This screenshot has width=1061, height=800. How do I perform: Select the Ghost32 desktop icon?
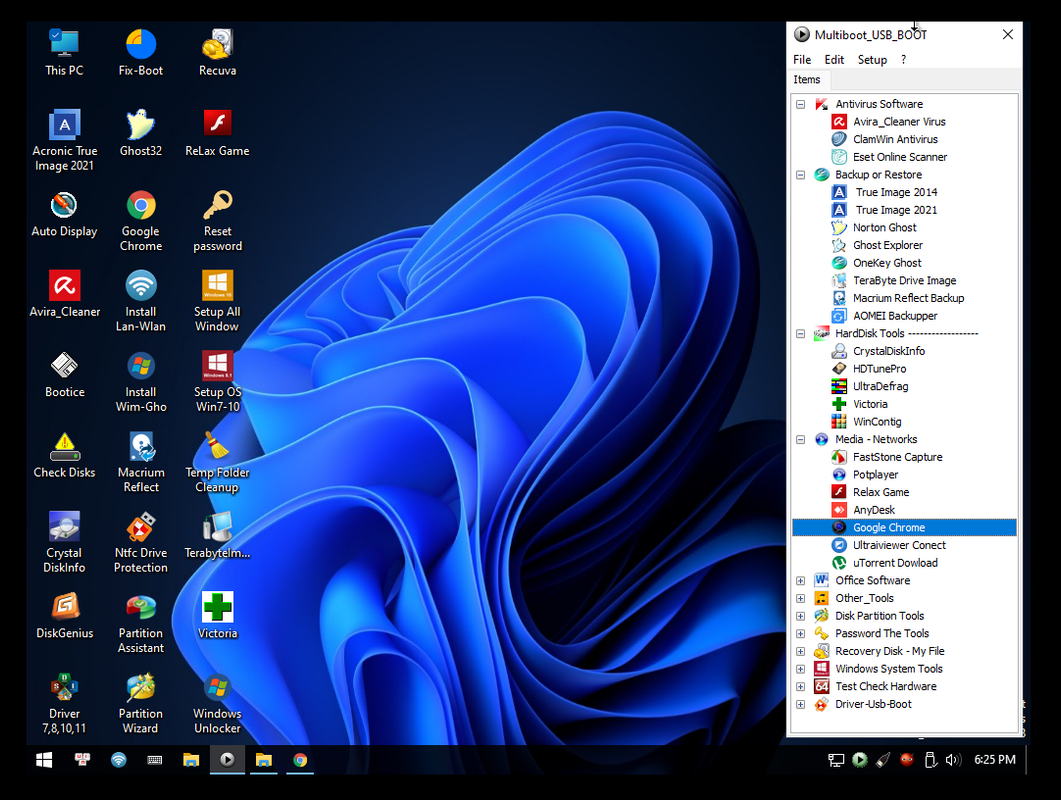tap(141, 133)
